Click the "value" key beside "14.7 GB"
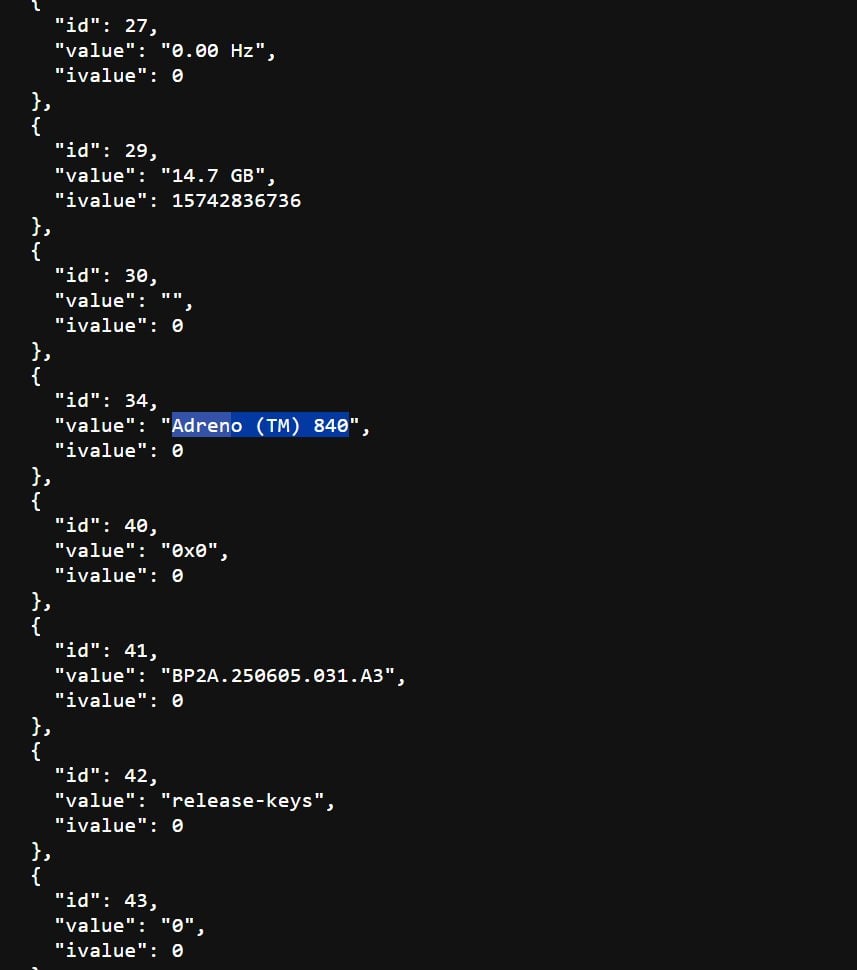 coord(95,176)
